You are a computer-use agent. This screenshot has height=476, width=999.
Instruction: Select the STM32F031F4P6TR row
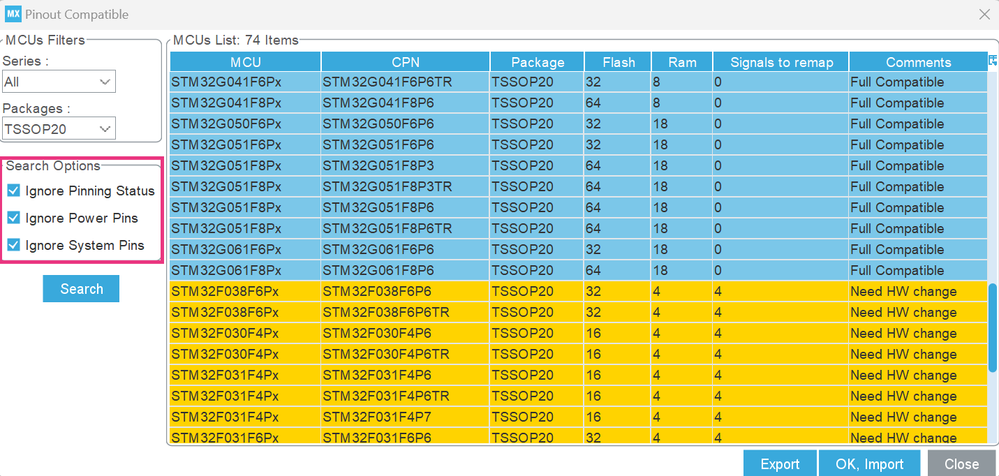coord(579,396)
